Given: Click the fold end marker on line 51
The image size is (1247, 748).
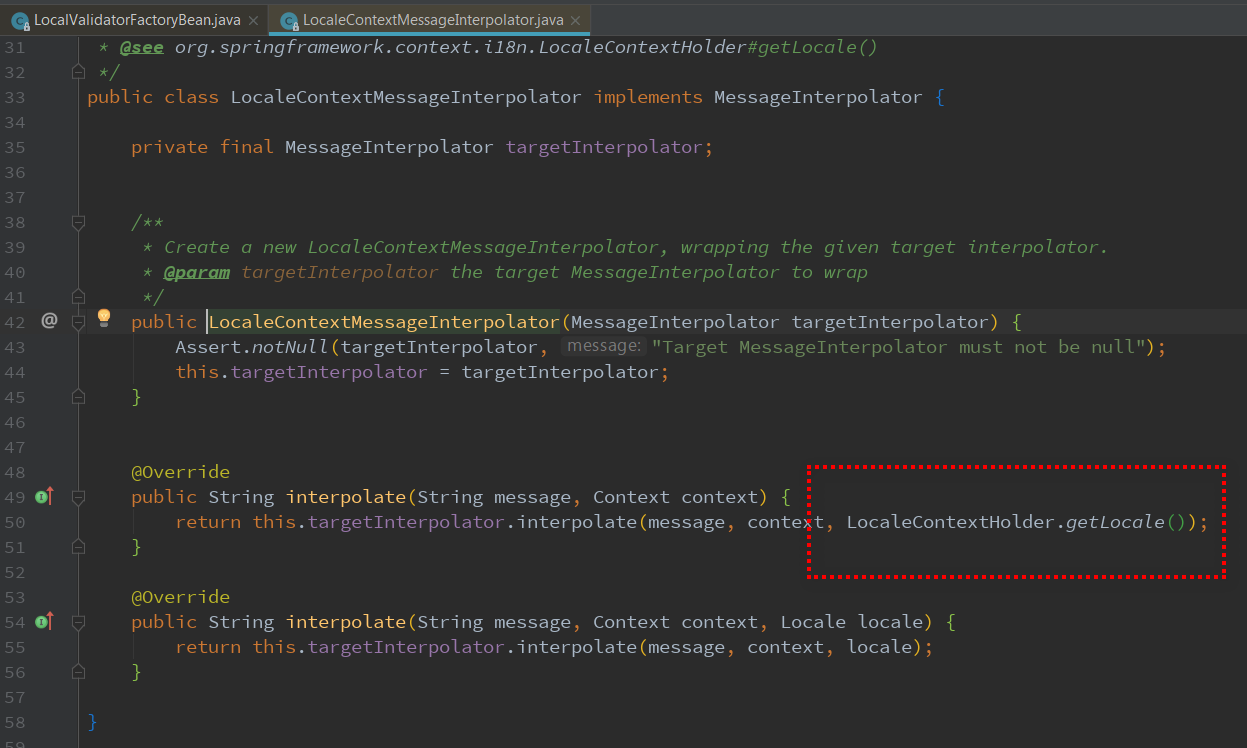Looking at the screenshot, I should coord(78,547).
